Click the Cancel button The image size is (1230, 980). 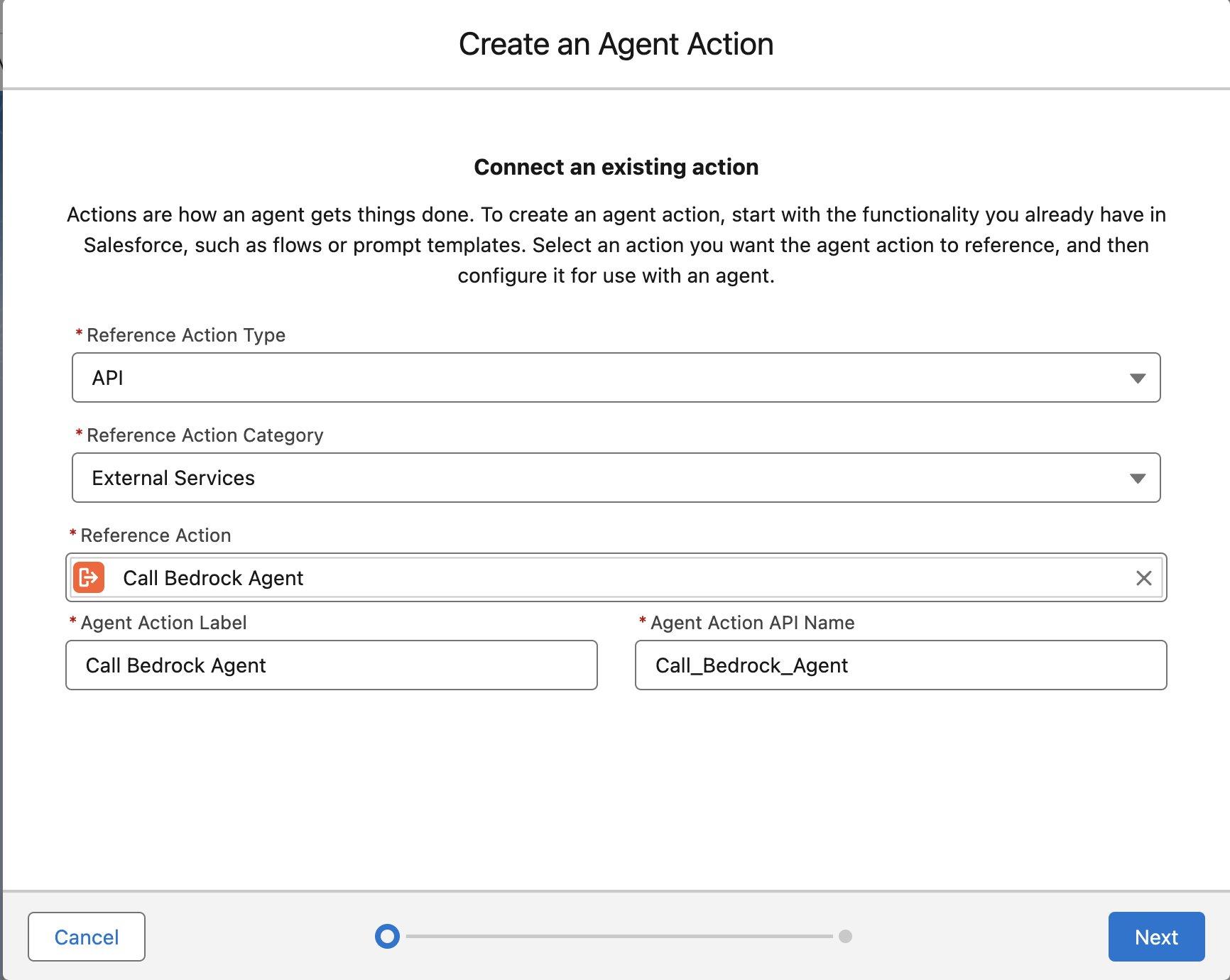[x=87, y=937]
